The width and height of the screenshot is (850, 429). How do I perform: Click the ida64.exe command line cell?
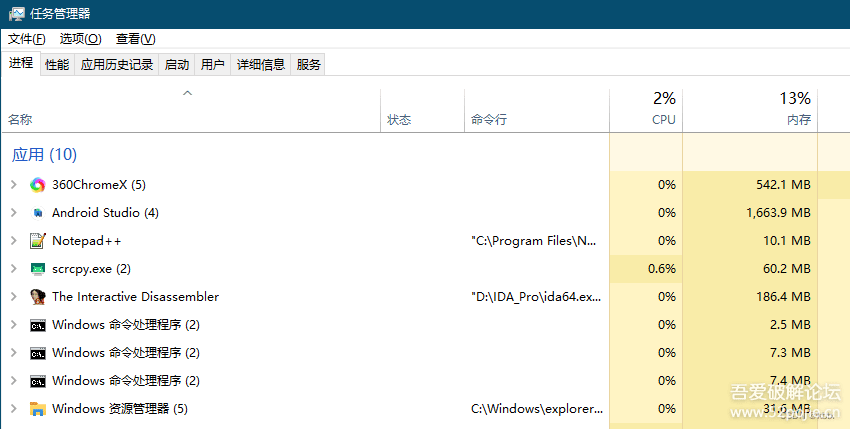[x=536, y=297]
